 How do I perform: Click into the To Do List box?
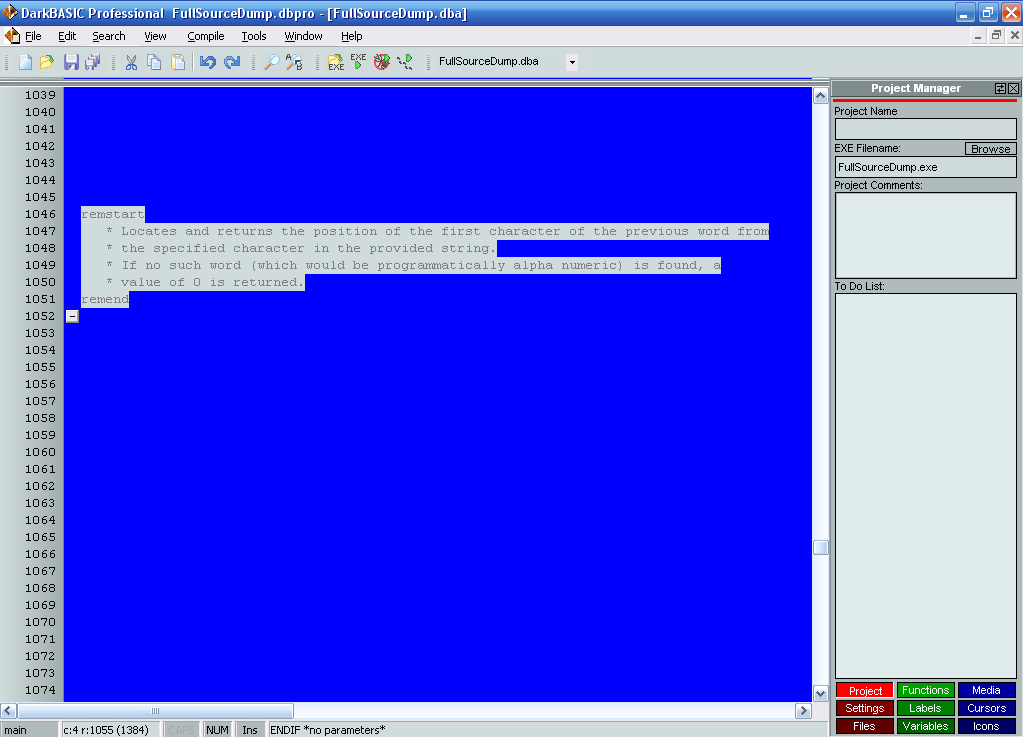pos(925,486)
